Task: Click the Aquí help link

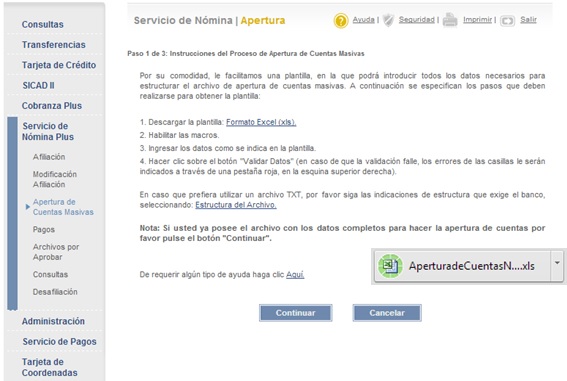Action: (295, 275)
